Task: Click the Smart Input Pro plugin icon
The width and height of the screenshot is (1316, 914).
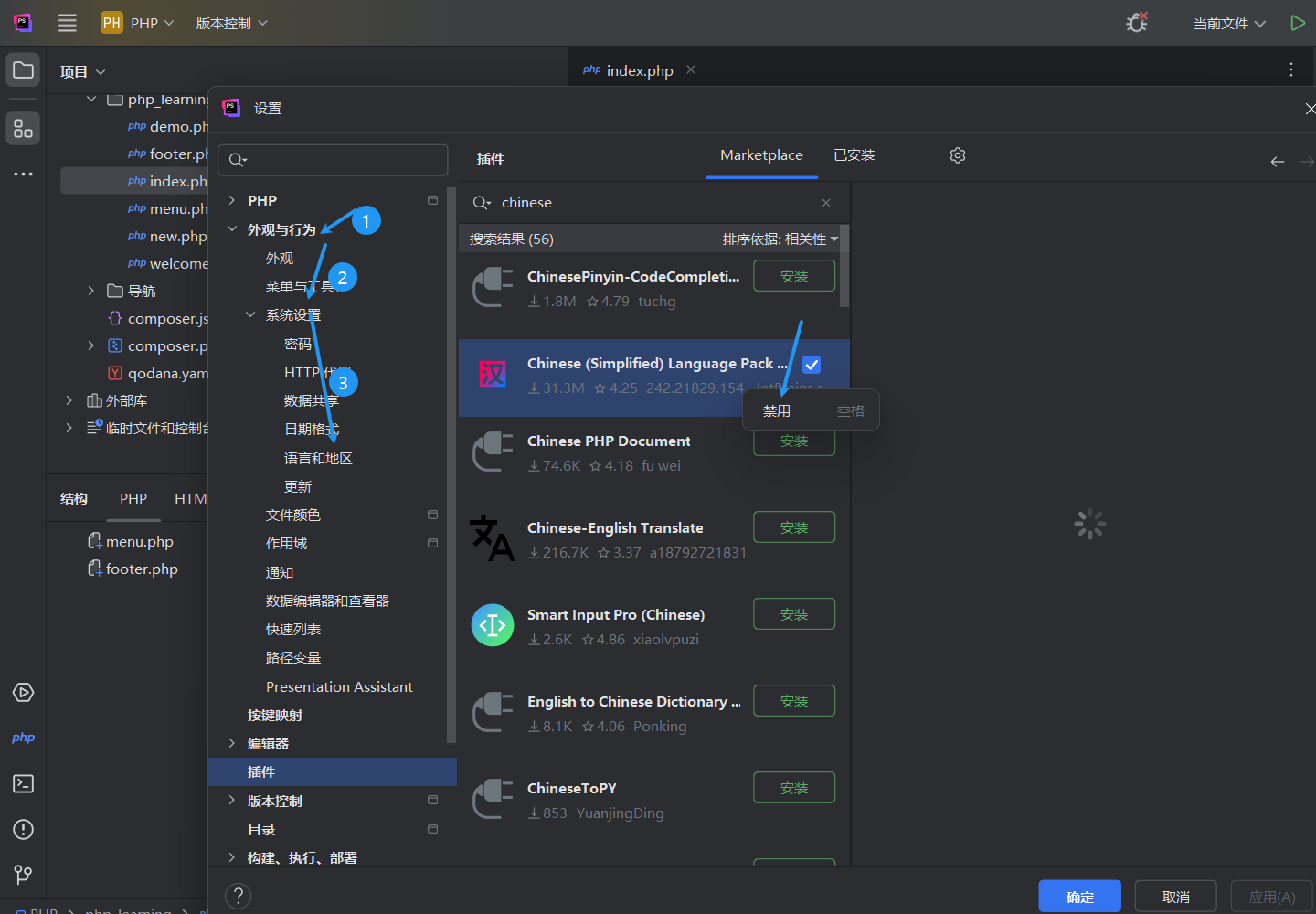Action: (493, 625)
